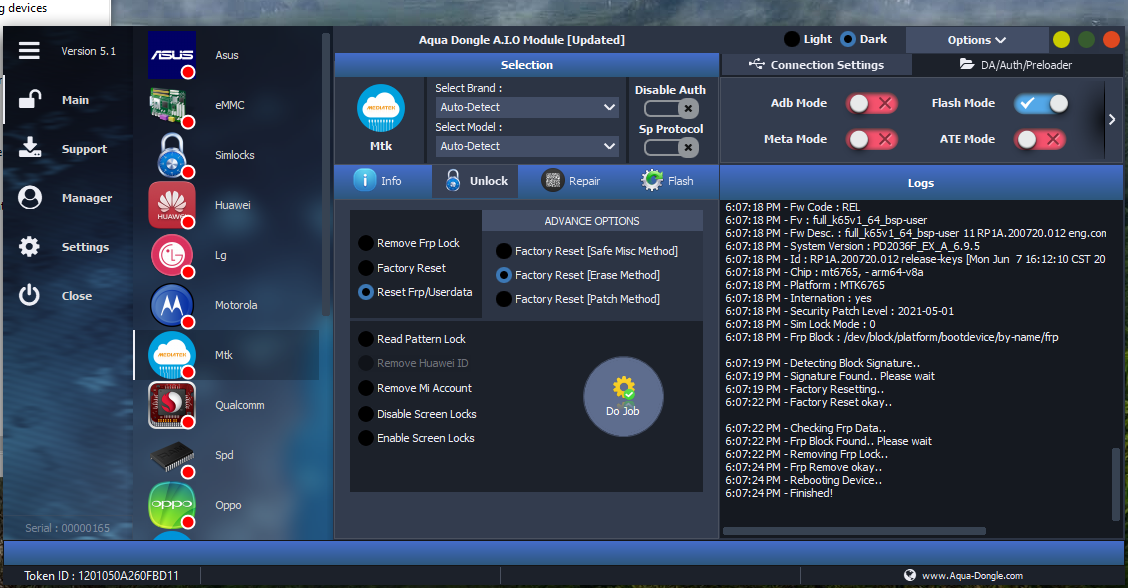Click the Logs vertical scrollbar
Image resolution: width=1128 pixels, height=588 pixels.
click(x=1116, y=484)
